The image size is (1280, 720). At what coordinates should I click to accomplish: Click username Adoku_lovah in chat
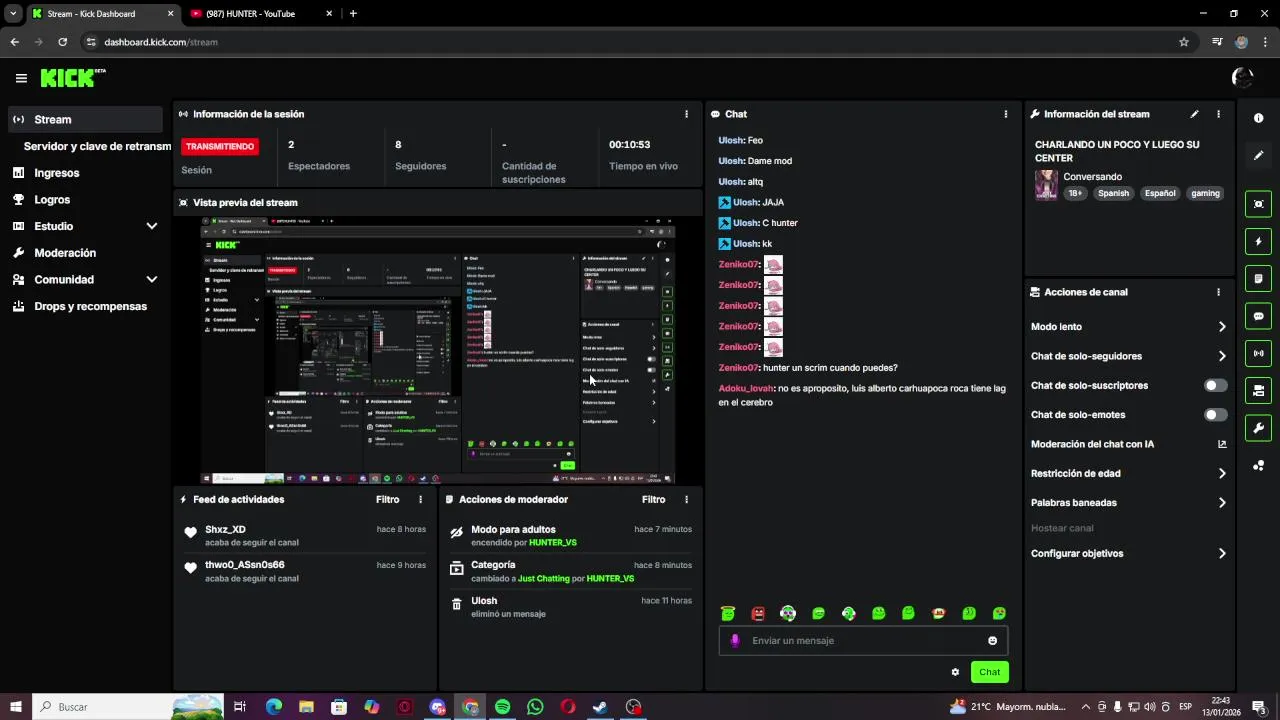(746, 388)
